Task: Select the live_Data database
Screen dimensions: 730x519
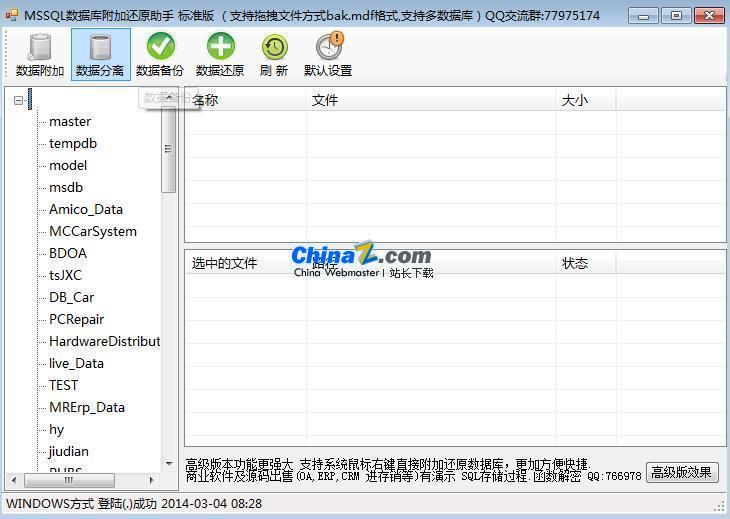Action: click(x=76, y=363)
